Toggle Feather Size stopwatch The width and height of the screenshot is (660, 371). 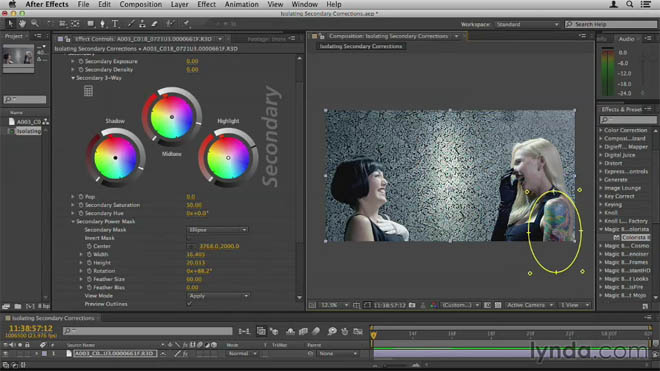(89, 279)
